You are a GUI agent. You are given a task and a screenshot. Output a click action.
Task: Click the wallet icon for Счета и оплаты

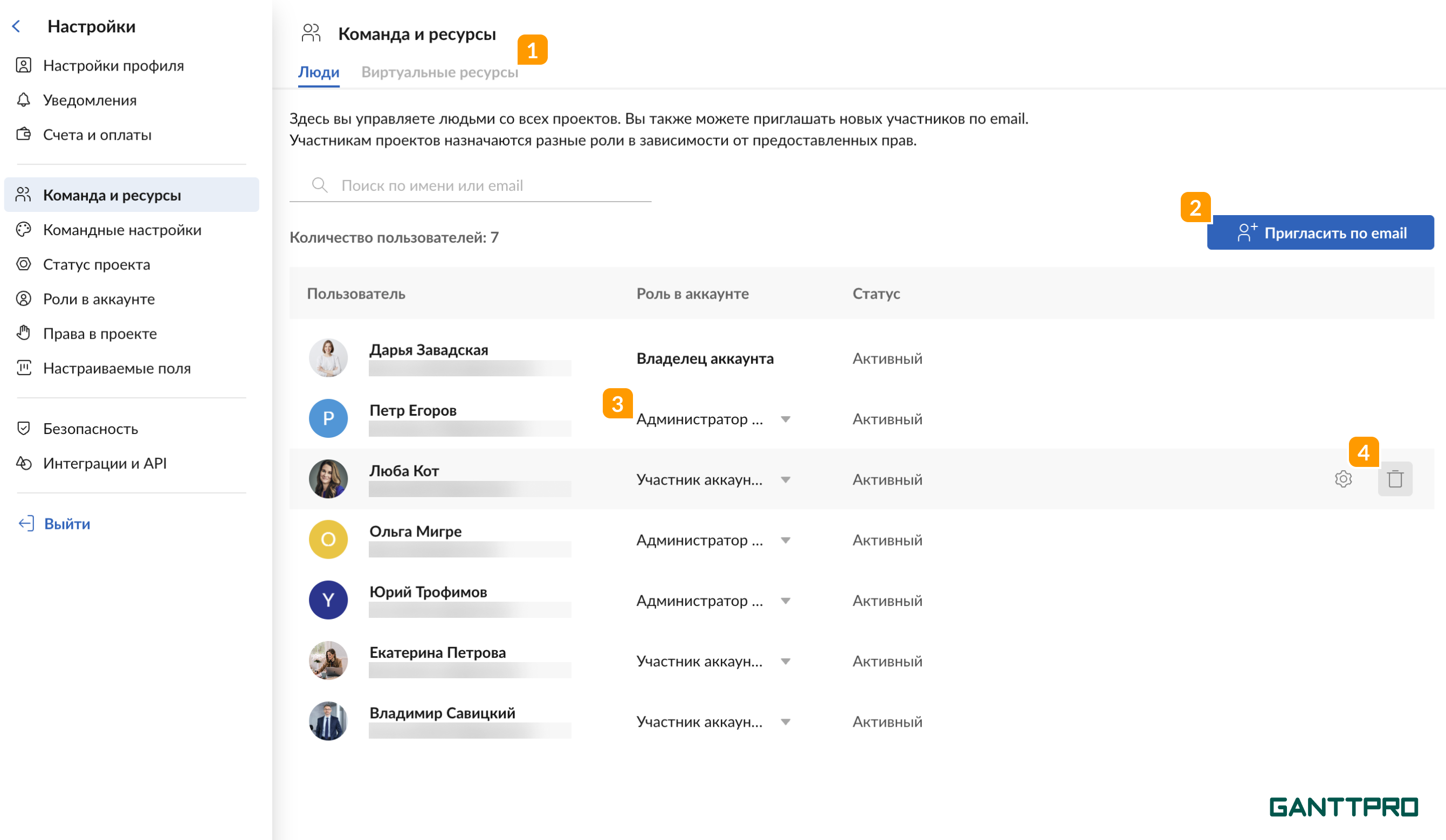point(24,134)
